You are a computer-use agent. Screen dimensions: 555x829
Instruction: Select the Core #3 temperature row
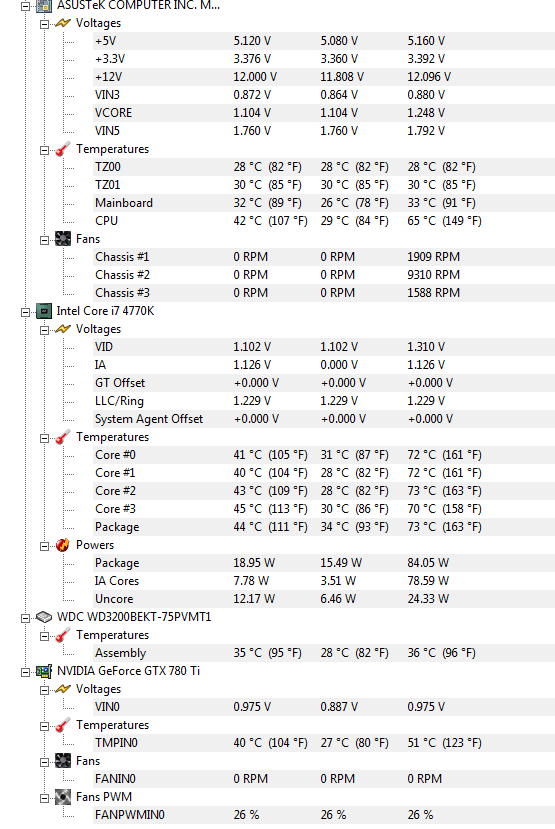[x=323, y=509]
